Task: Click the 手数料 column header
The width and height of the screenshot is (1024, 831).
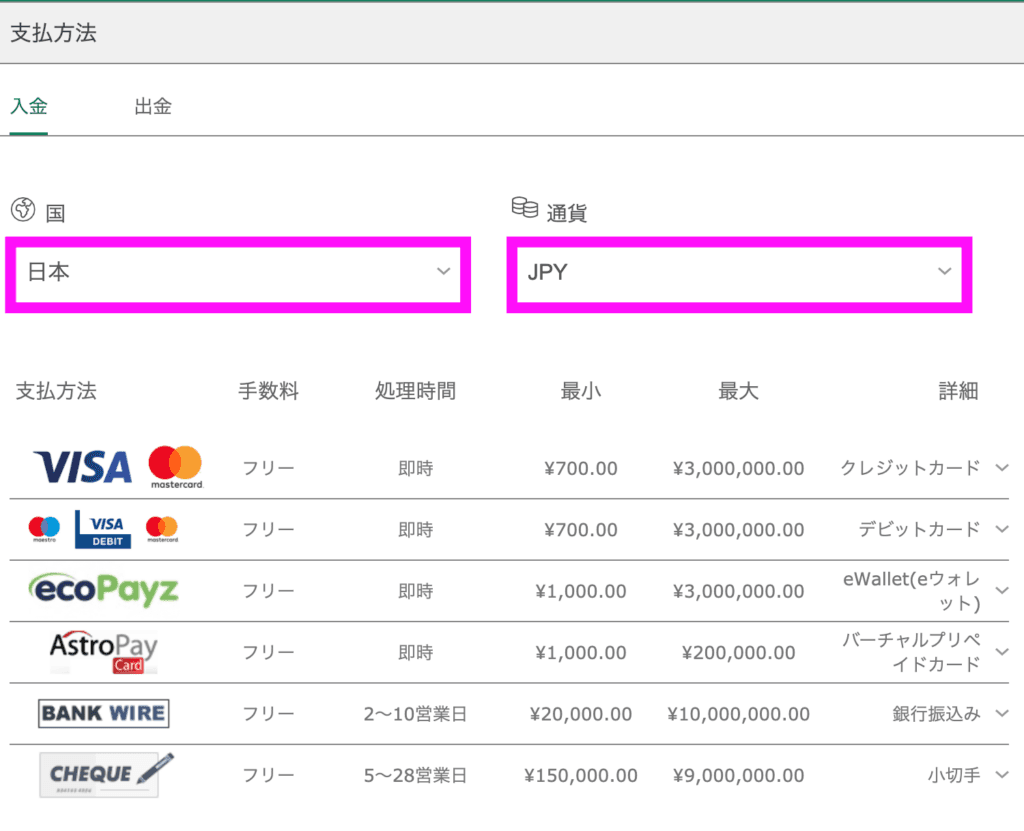Action: [x=268, y=391]
